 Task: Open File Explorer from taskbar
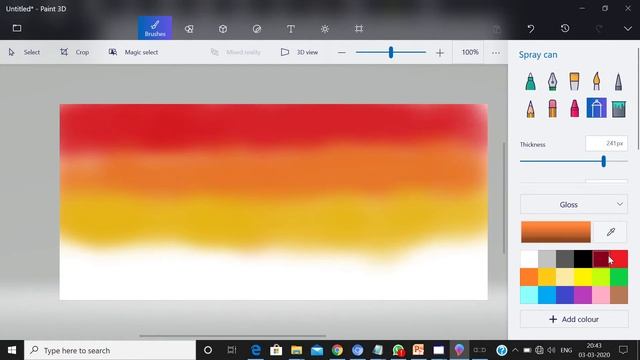coord(296,350)
